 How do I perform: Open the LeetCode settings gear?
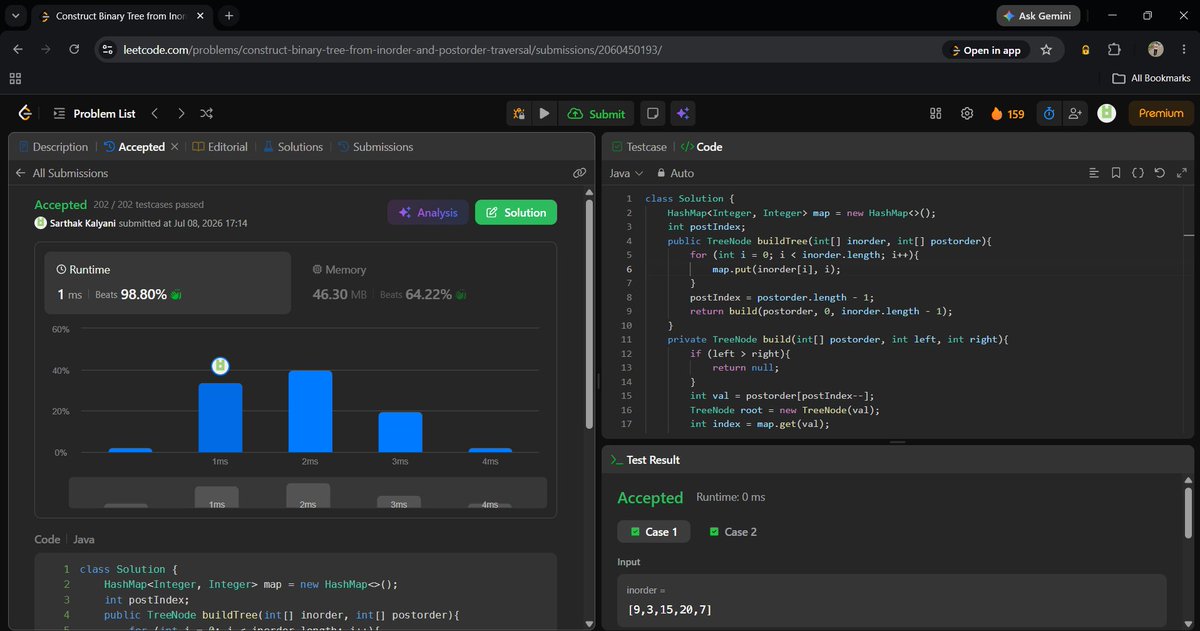pos(967,113)
